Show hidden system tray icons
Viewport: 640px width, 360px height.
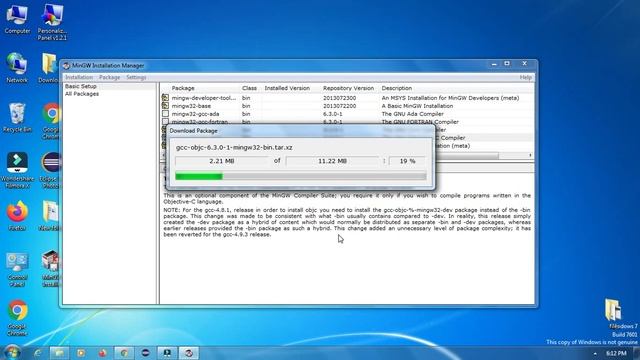[x=595, y=353]
